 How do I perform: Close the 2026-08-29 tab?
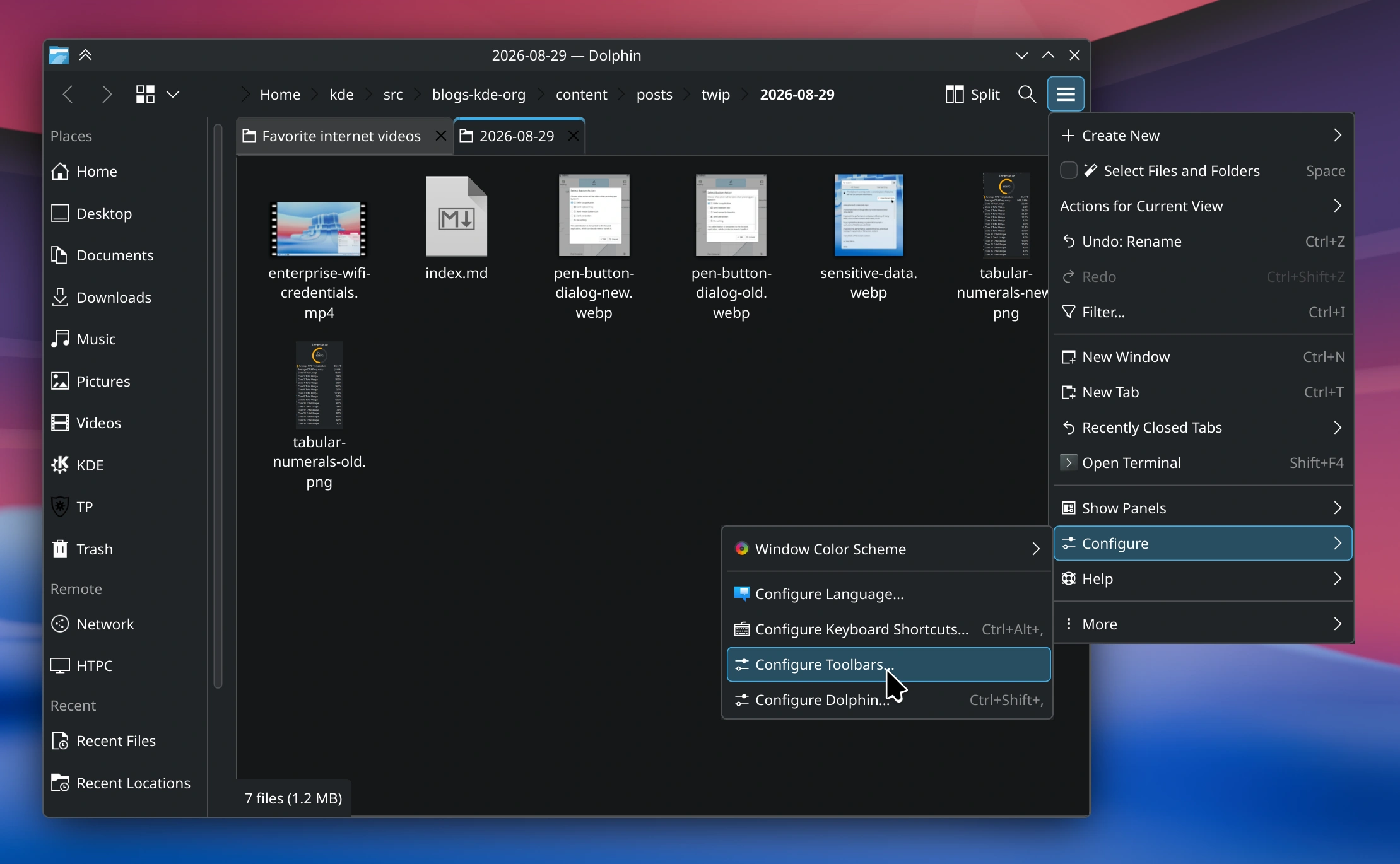point(573,136)
